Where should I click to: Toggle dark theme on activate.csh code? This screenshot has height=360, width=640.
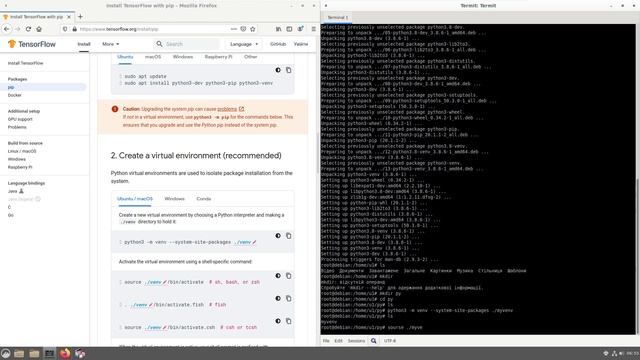click(x=278, y=321)
